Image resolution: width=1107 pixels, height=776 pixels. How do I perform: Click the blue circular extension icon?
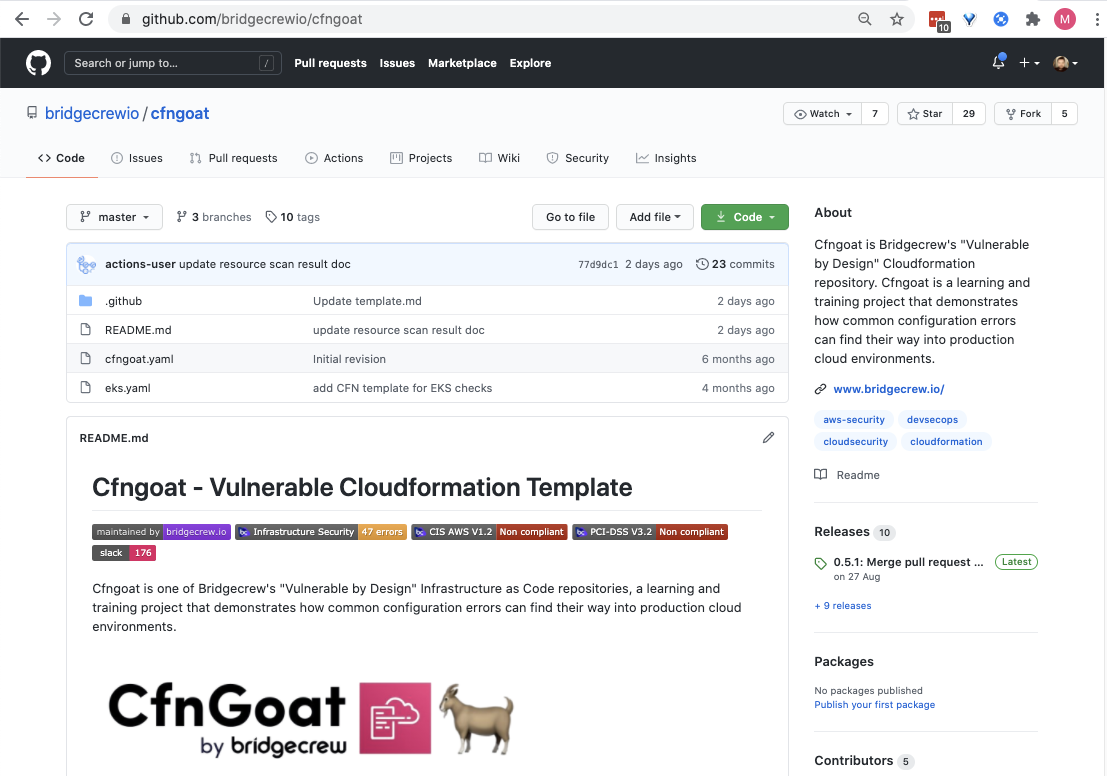point(1000,19)
